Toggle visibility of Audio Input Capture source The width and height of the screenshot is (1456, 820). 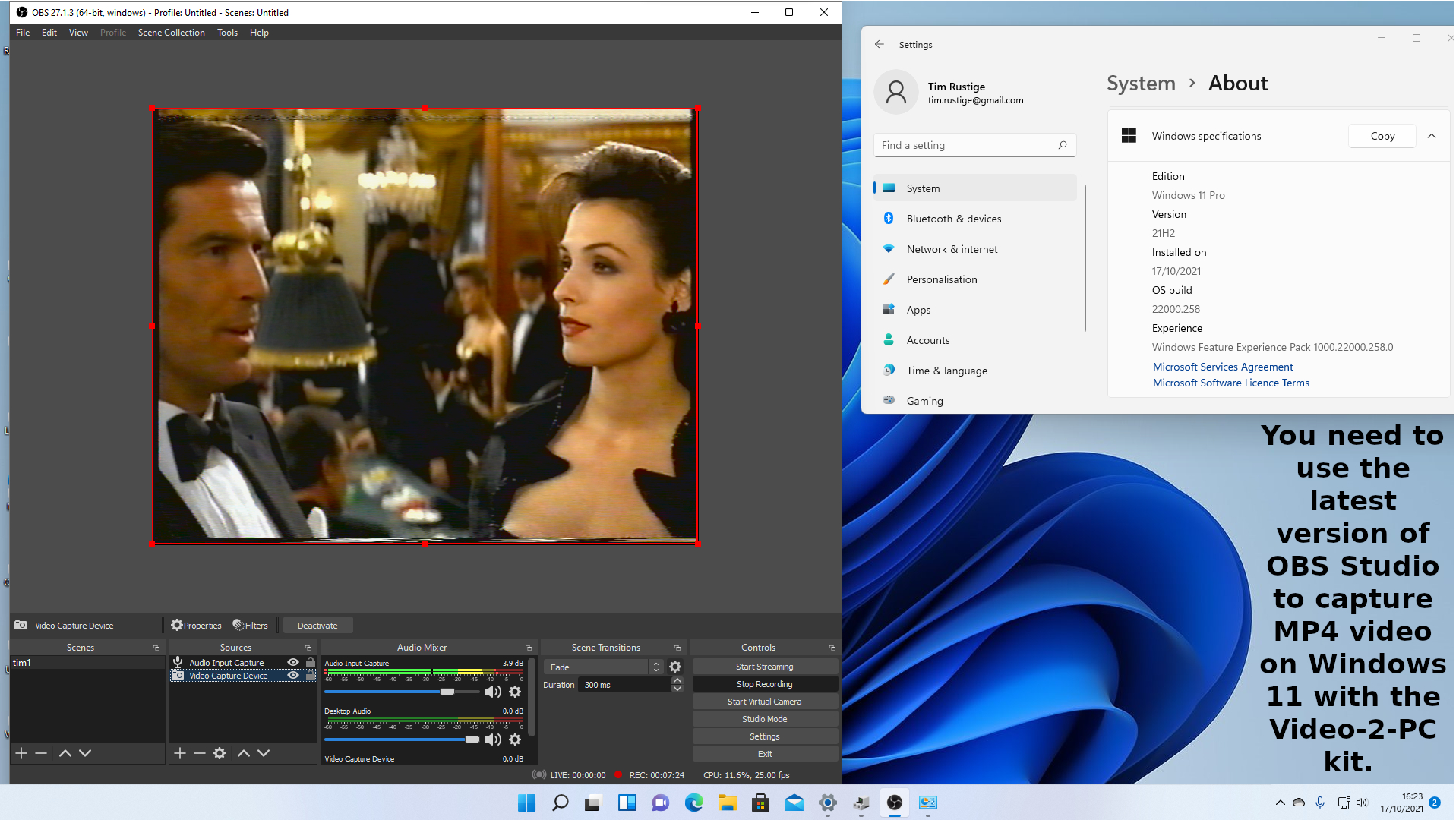tap(293, 663)
